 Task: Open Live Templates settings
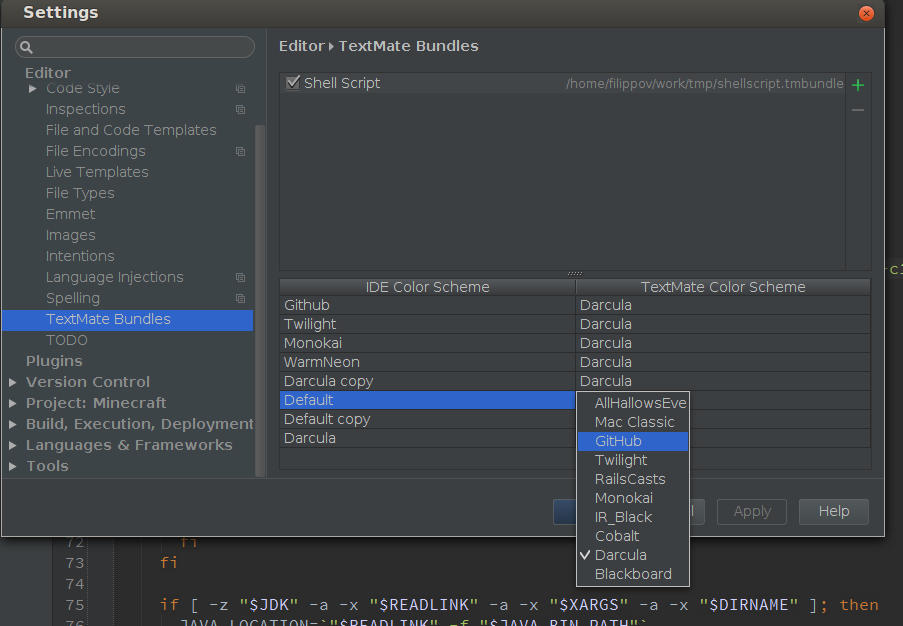click(97, 172)
